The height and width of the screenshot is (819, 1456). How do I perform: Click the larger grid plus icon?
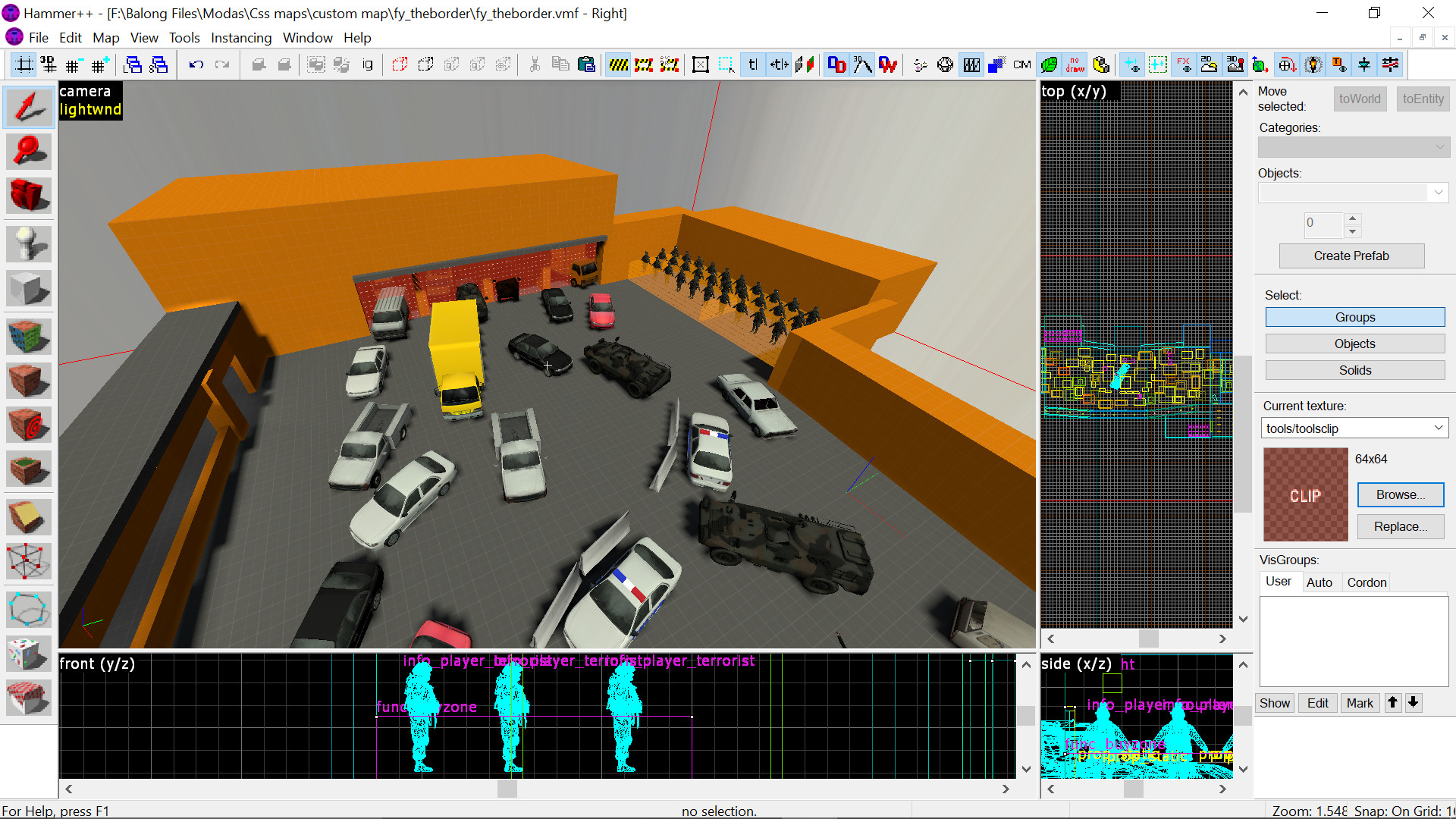tap(100, 65)
